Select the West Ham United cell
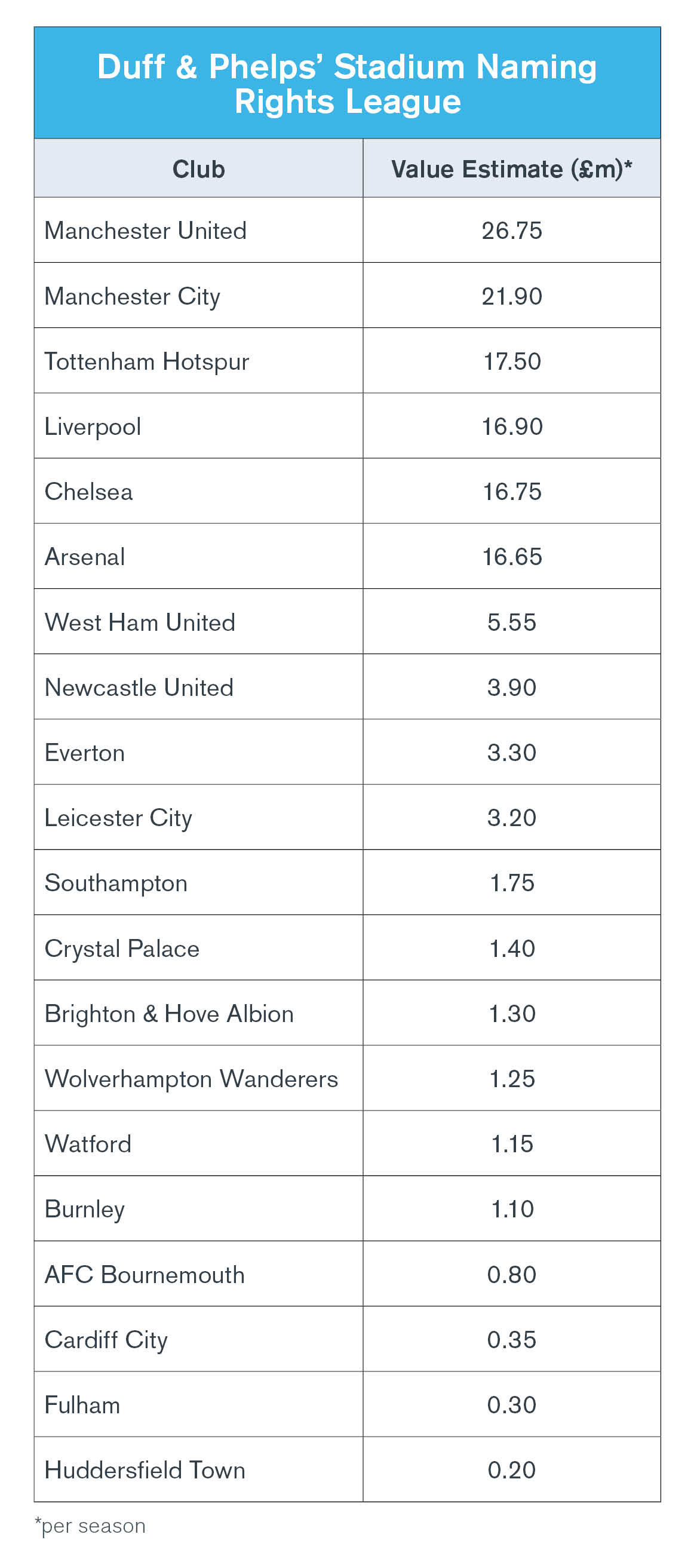 198,621
